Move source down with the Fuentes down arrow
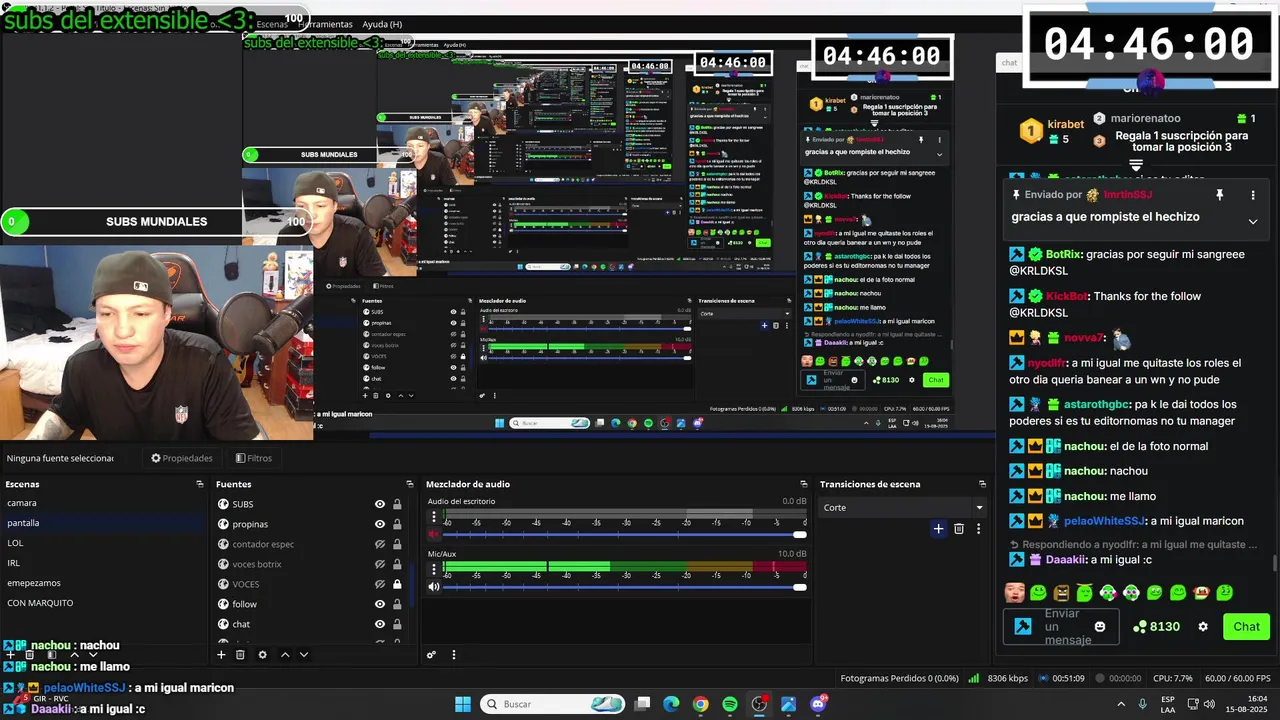Image resolution: width=1280 pixels, height=720 pixels. coord(304,655)
